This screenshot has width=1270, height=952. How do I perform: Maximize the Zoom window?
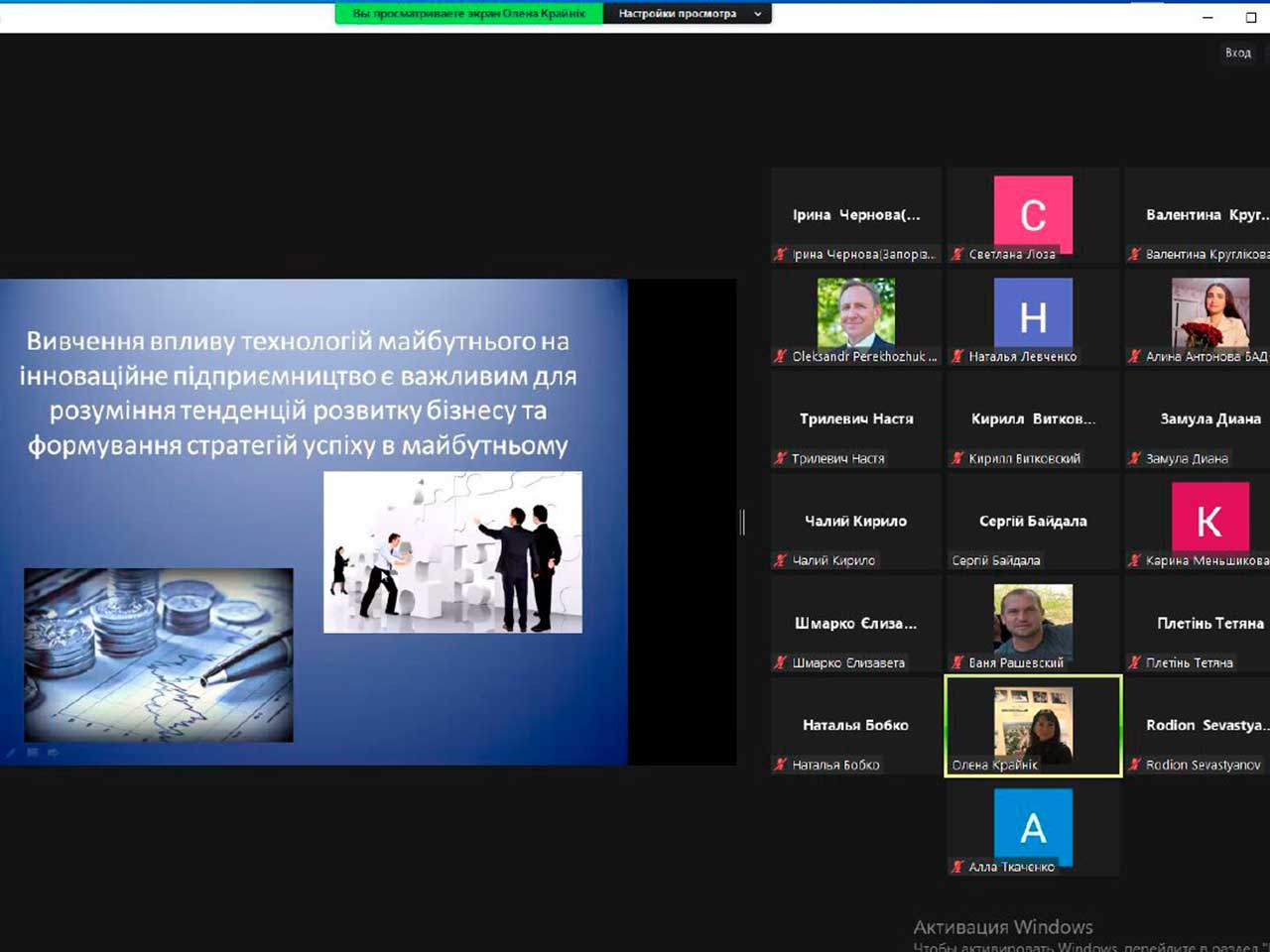click(1250, 17)
